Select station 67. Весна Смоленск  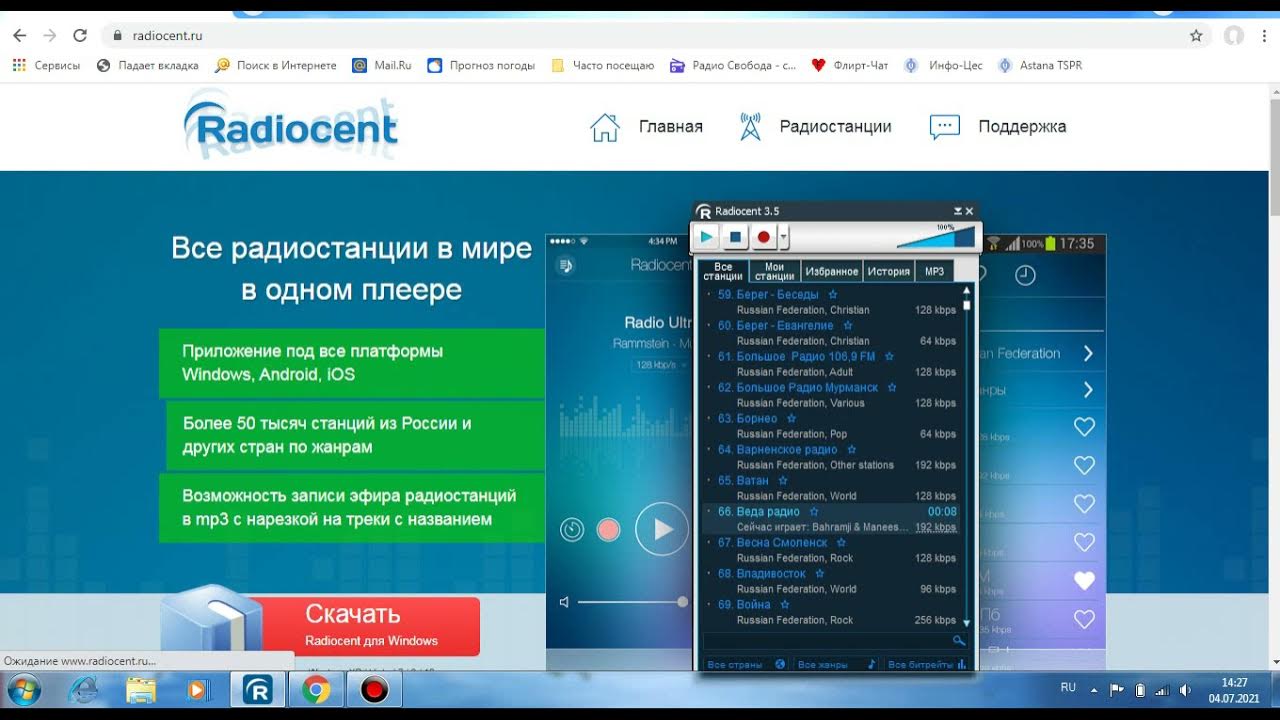coord(831,550)
